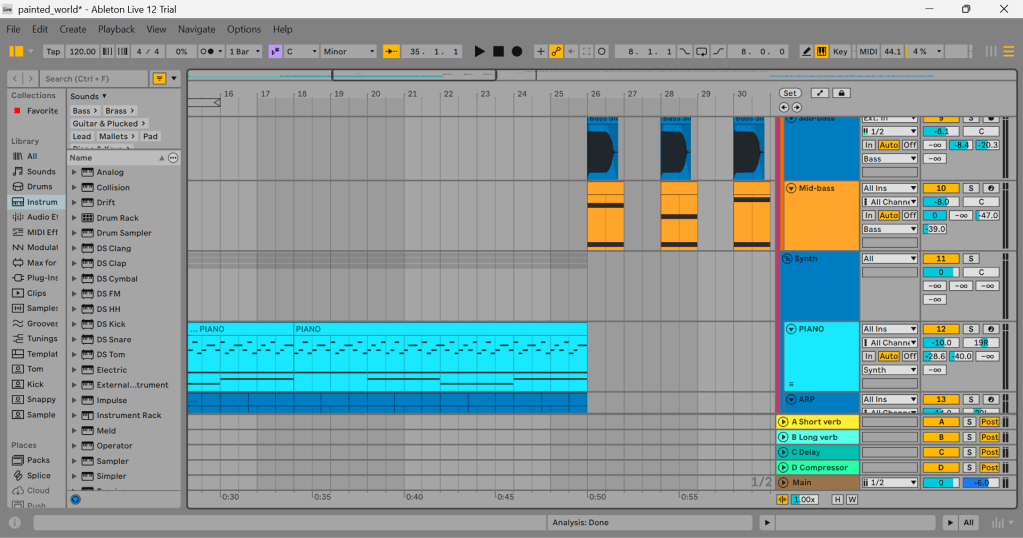Click the Tap tempo button
This screenshot has height=538, width=1023.
click(x=53, y=51)
